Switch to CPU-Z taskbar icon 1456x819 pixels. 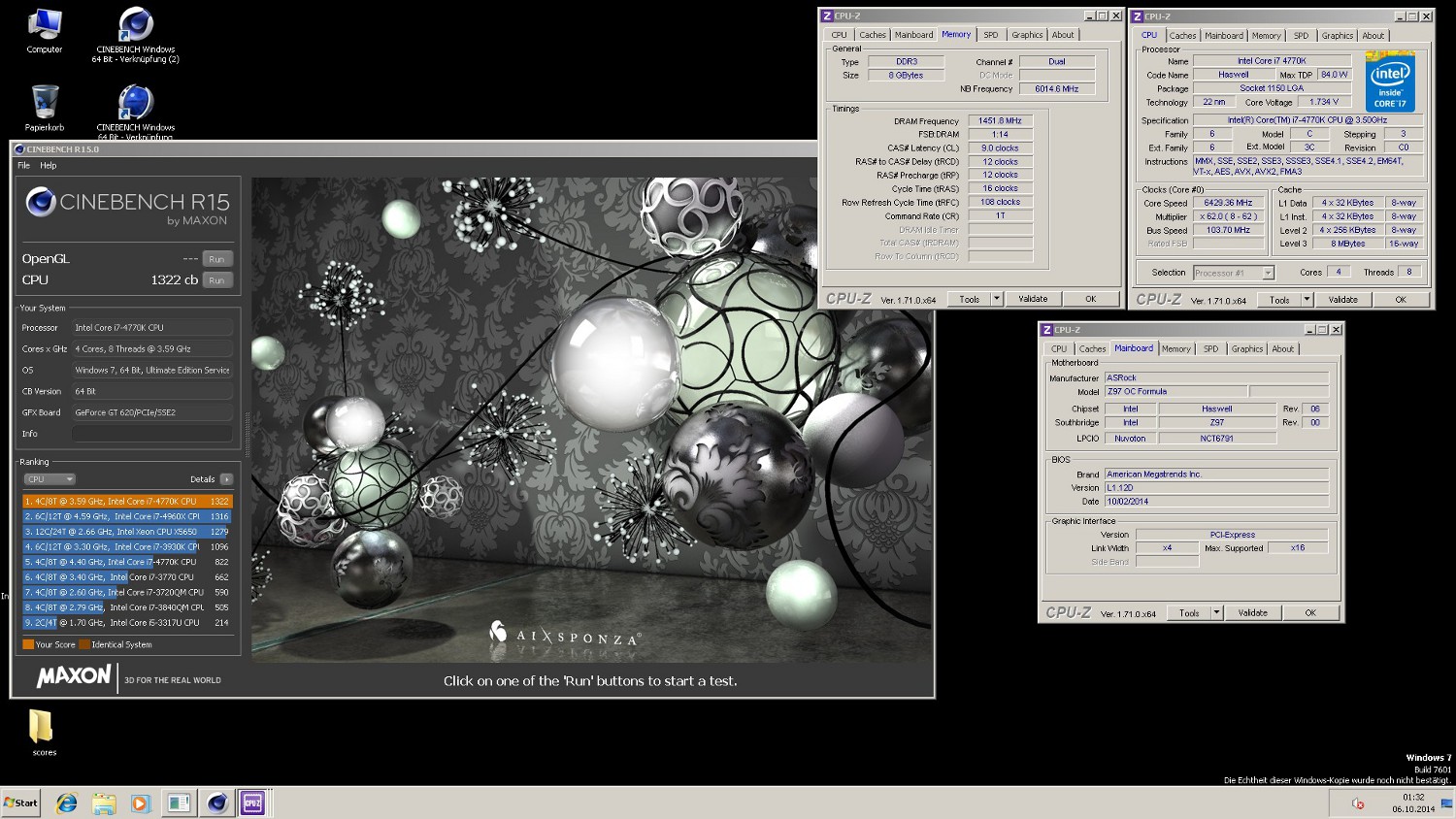[x=252, y=803]
